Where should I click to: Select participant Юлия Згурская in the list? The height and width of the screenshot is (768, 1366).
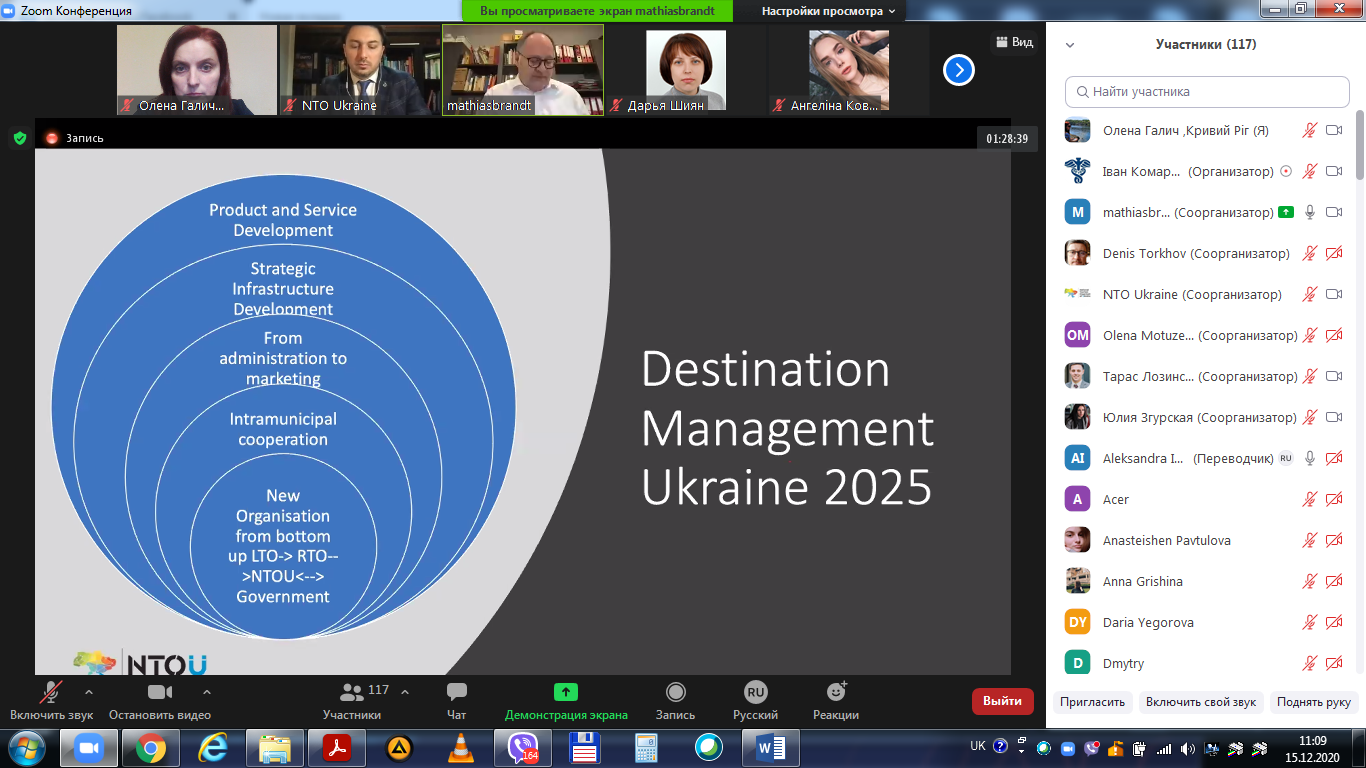pyautogui.click(x=1203, y=417)
